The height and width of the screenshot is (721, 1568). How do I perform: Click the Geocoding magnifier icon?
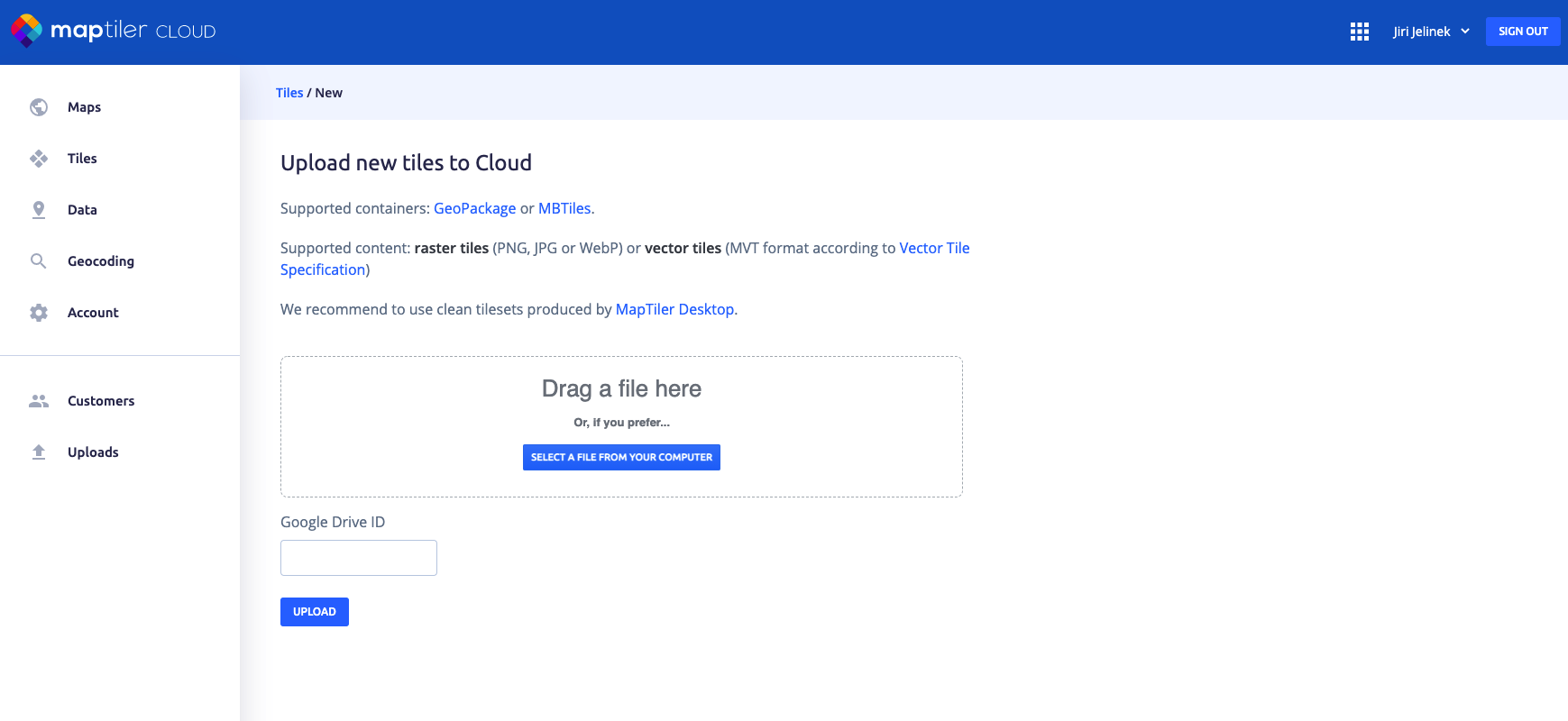[x=39, y=261]
